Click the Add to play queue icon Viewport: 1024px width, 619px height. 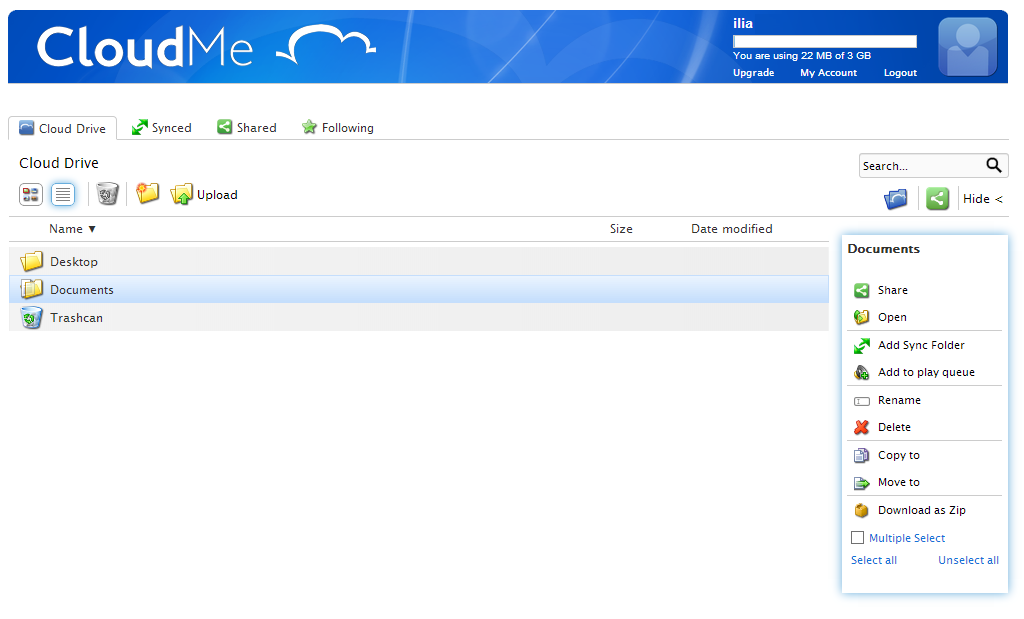[x=861, y=372]
